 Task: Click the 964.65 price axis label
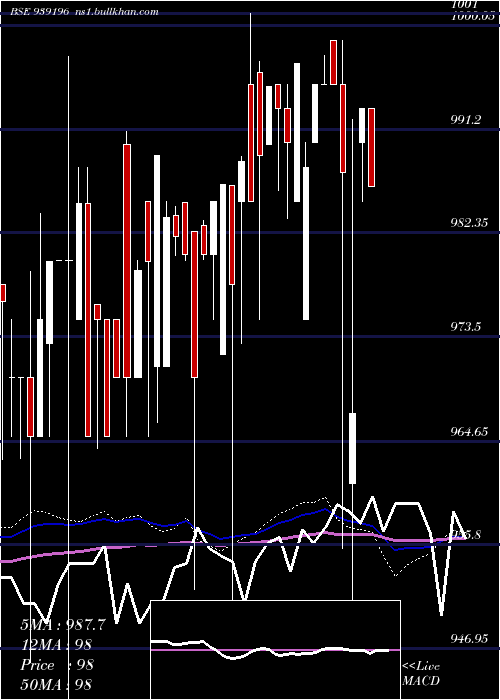(469, 432)
